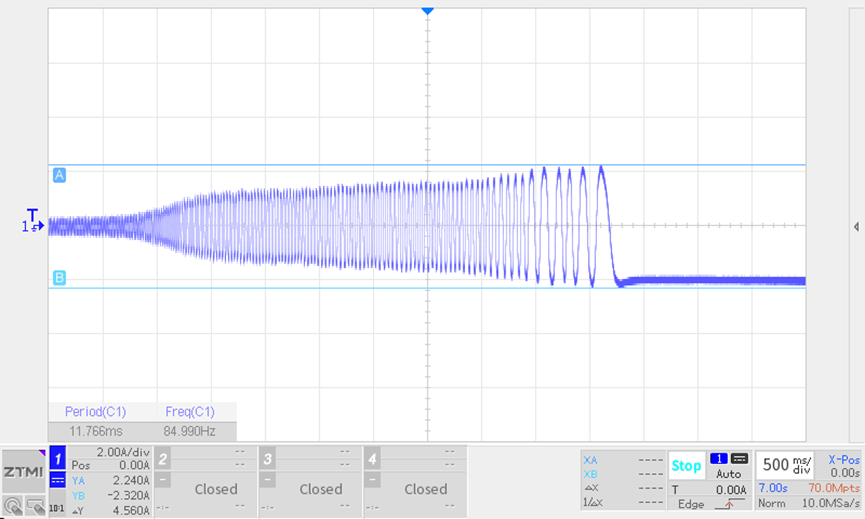The width and height of the screenshot is (865, 519).
Task: Click the Period(C1) measurement label
Action: (95, 411)
